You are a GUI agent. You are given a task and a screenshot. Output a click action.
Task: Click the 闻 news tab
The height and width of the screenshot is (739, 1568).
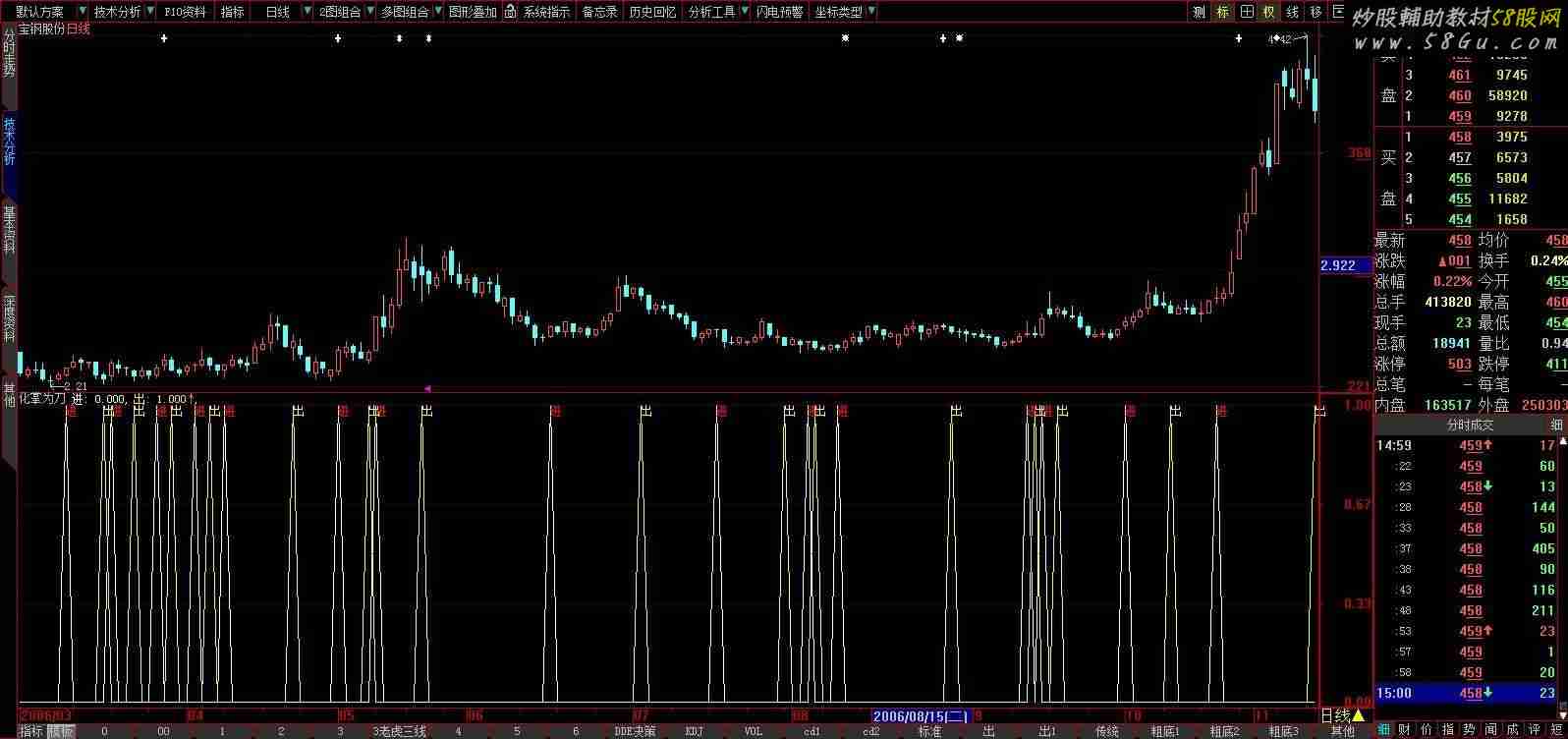tap(1491, 730)
